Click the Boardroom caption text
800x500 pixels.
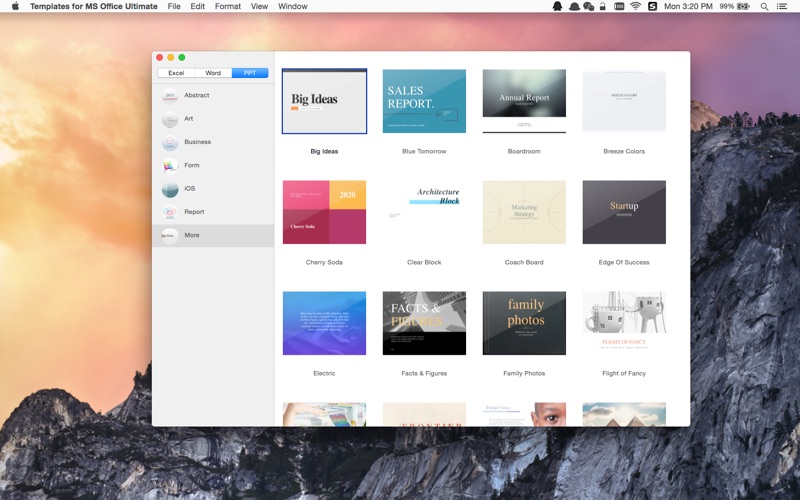(524, 152)
